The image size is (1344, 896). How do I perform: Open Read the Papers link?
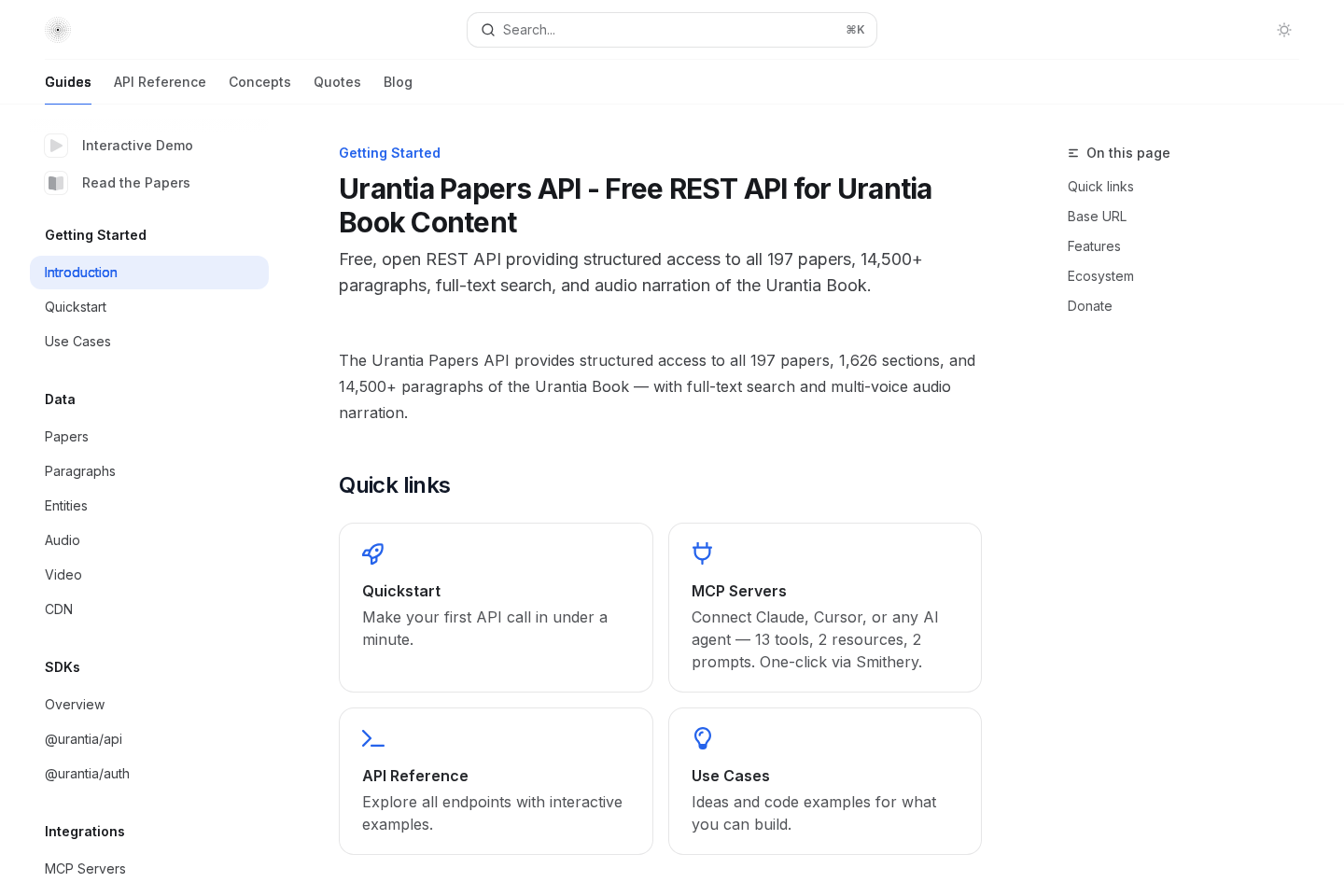[136, 183]
